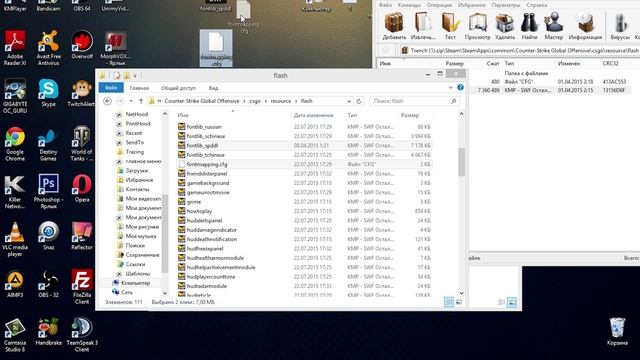Screen dimensions: 640x360
Task: Select the Overwolf desktop icon
Action: 82,45
